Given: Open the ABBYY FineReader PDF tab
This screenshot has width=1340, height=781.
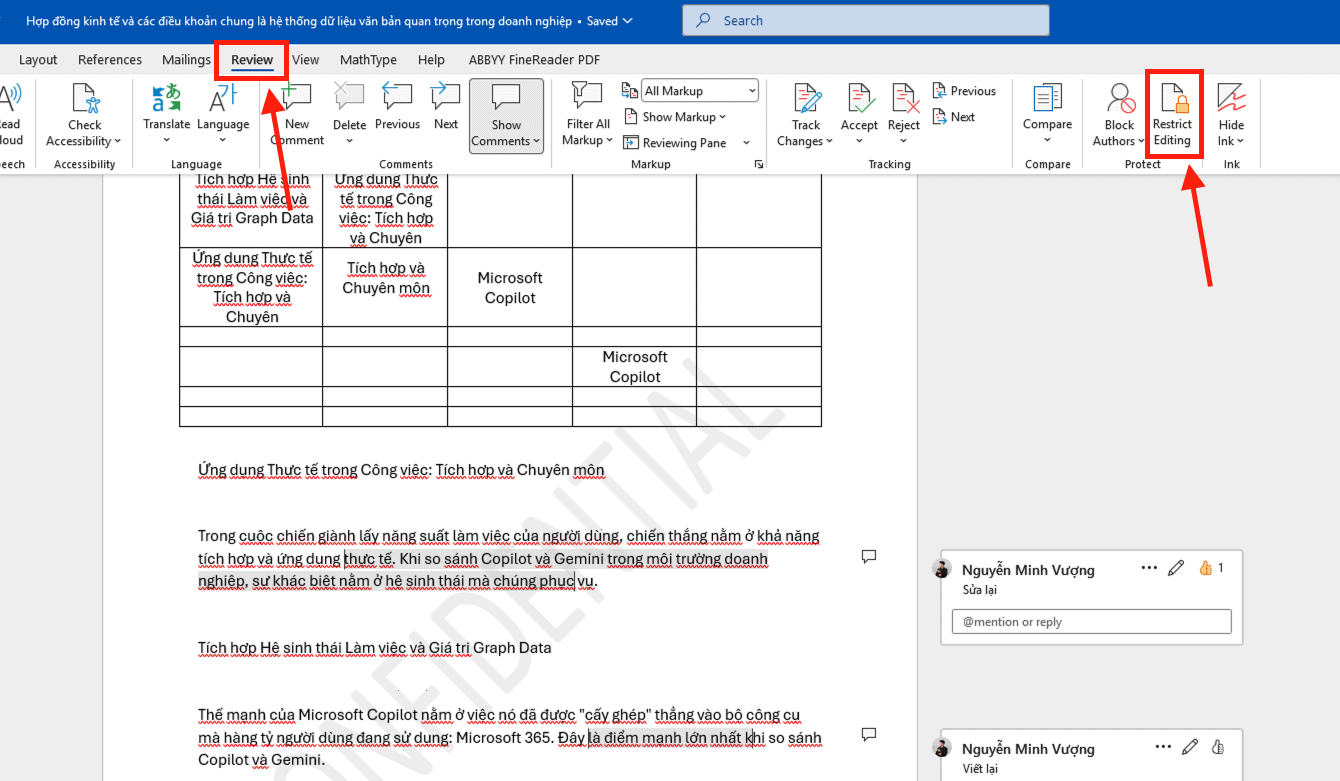Looking at the screenshot, I should (x=534, y=60).
